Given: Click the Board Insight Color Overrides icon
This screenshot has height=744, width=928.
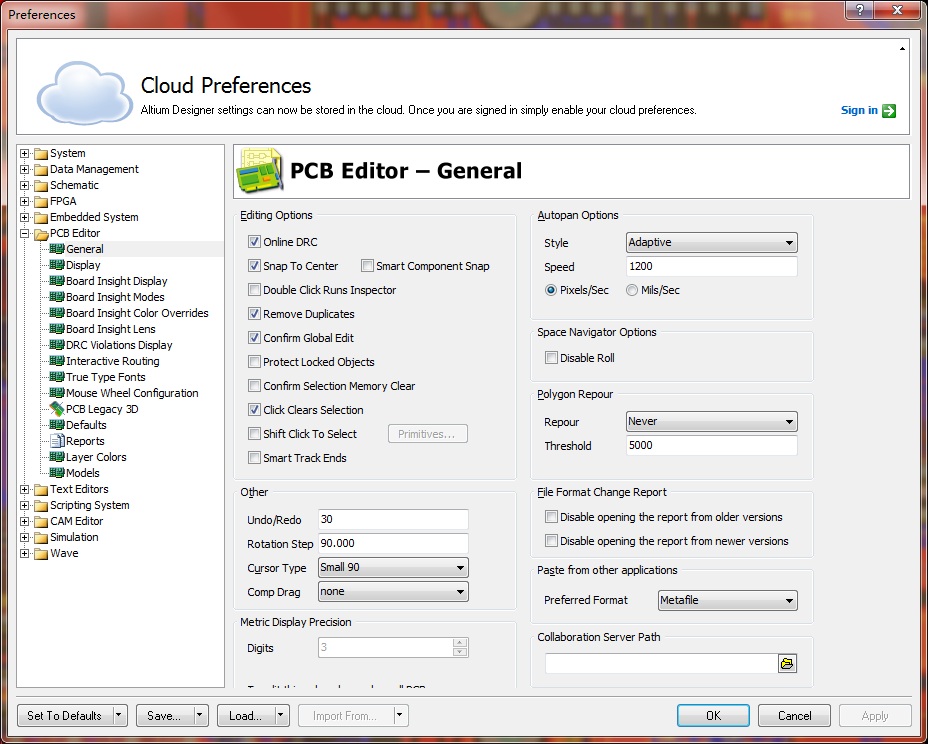Looking at the screenshot, I should pyautogui.click(x=57, y=313).
